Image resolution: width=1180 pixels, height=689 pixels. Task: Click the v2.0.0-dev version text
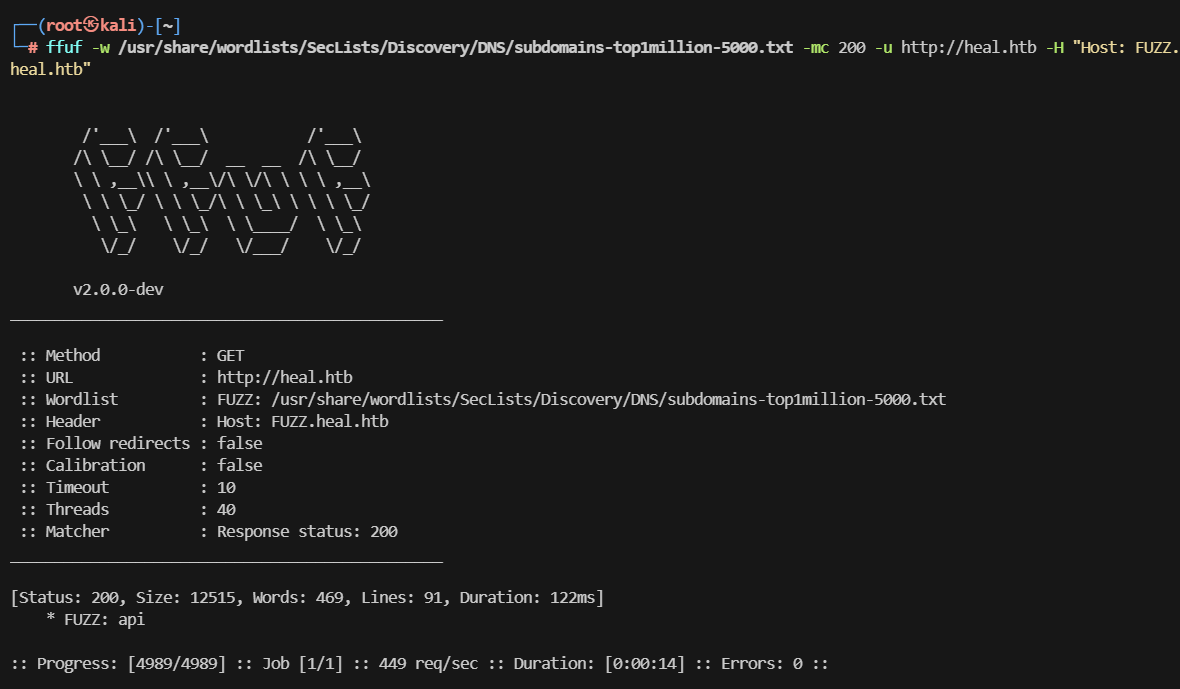click(x=119, y=290)
